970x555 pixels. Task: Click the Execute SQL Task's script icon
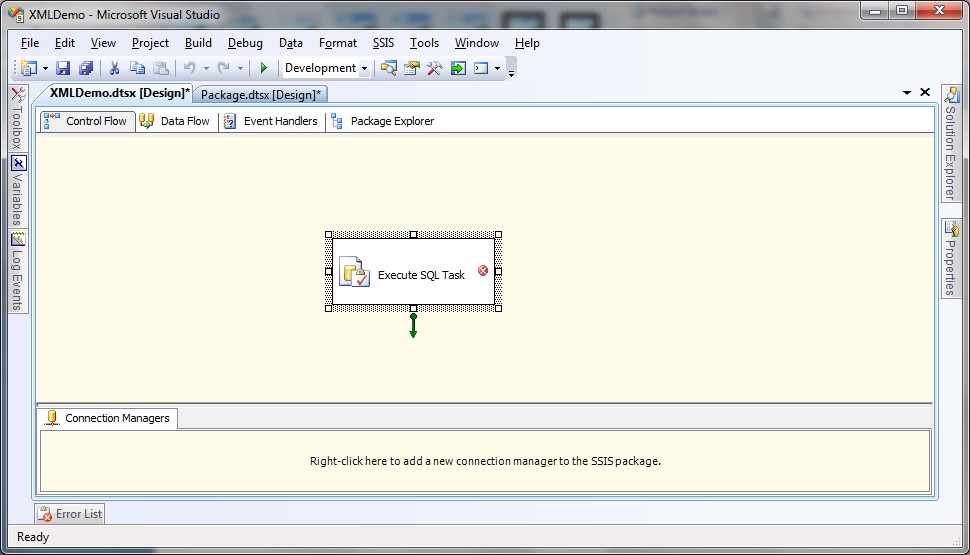tap(354, 272)
